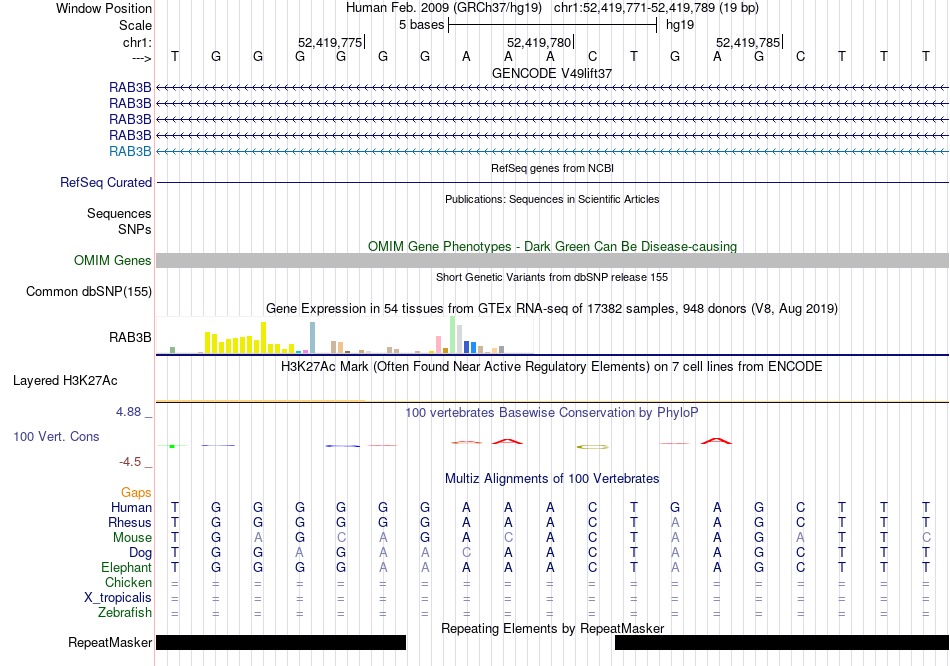Viewport: 950px width, 666px height.
Task: Select the Sequences label under Publications
Action: pyautogui.click(x=119, y=213)
